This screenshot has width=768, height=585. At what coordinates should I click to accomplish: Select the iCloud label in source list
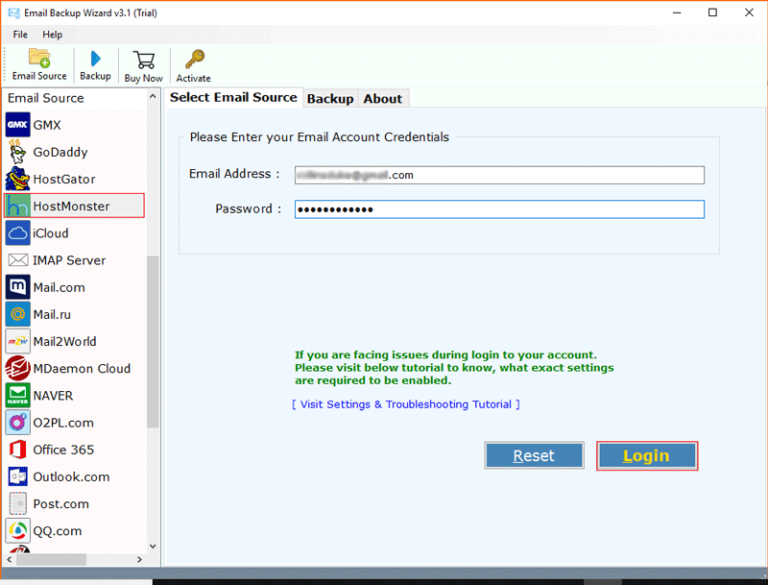point(50,233)
